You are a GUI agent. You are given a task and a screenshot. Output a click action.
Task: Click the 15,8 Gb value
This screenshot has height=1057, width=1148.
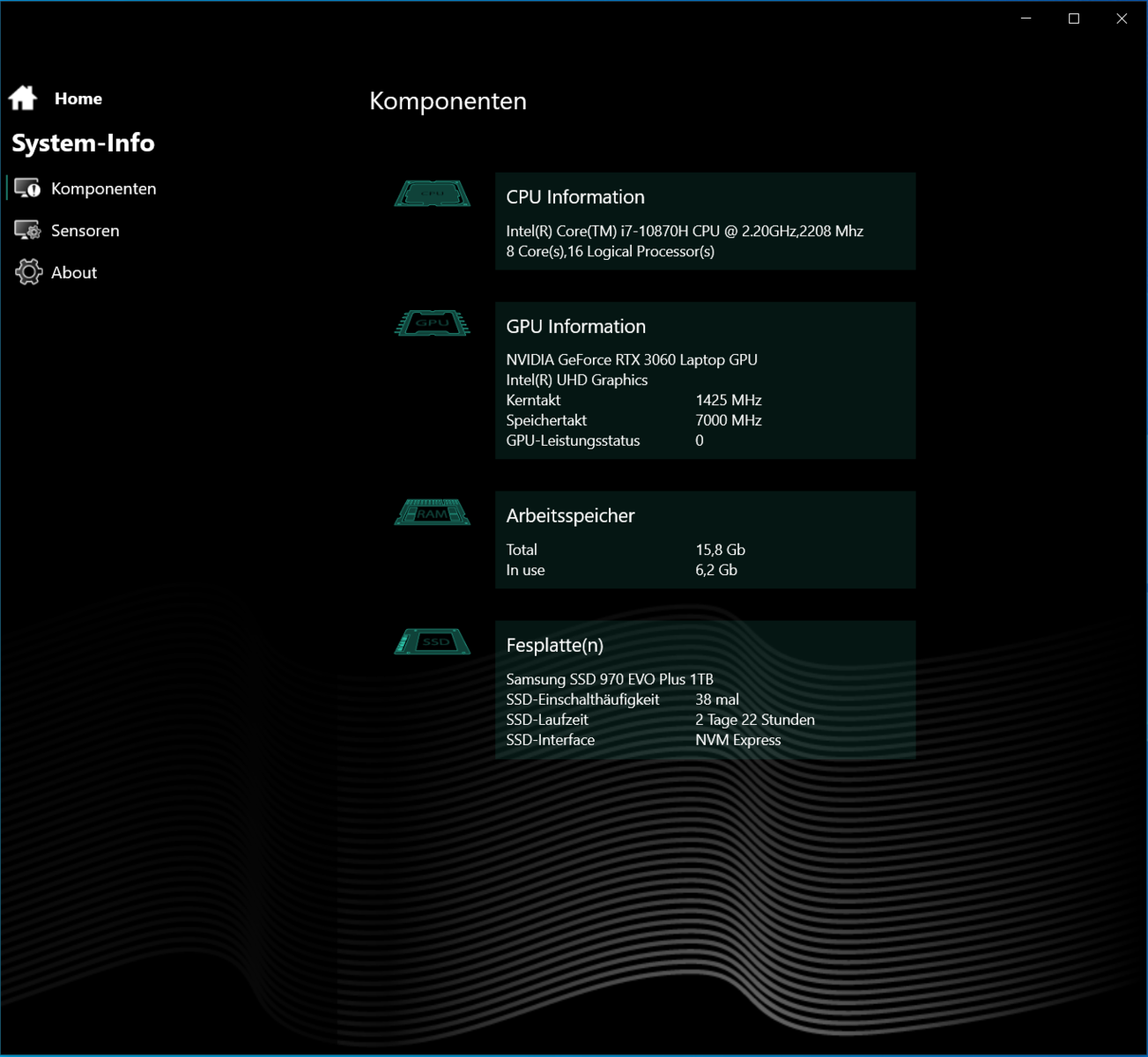[720, 550]
